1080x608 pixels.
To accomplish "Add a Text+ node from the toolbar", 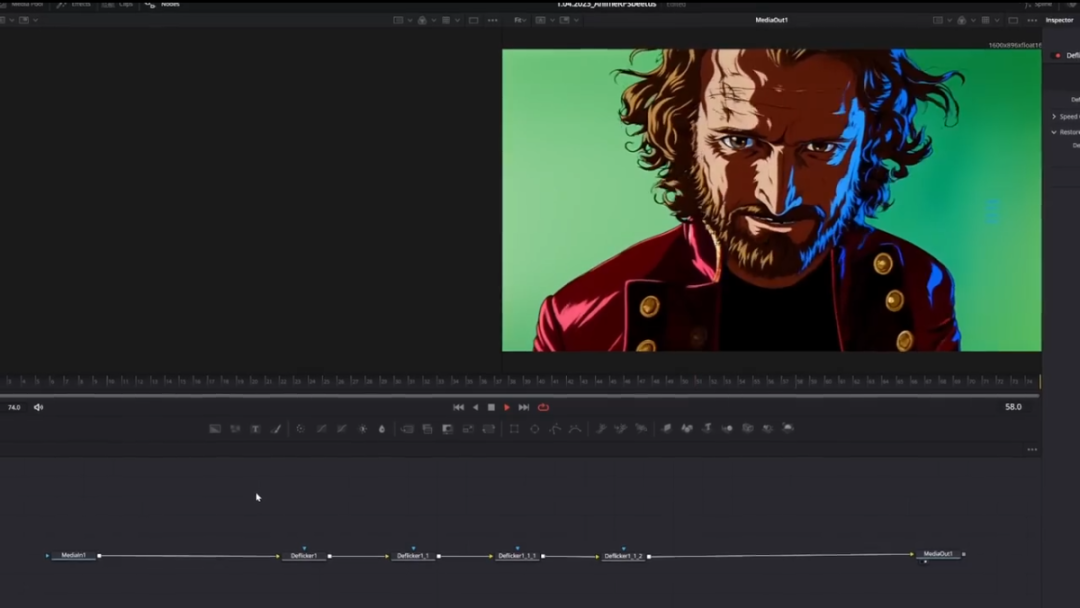I will [x=256, y=428].
